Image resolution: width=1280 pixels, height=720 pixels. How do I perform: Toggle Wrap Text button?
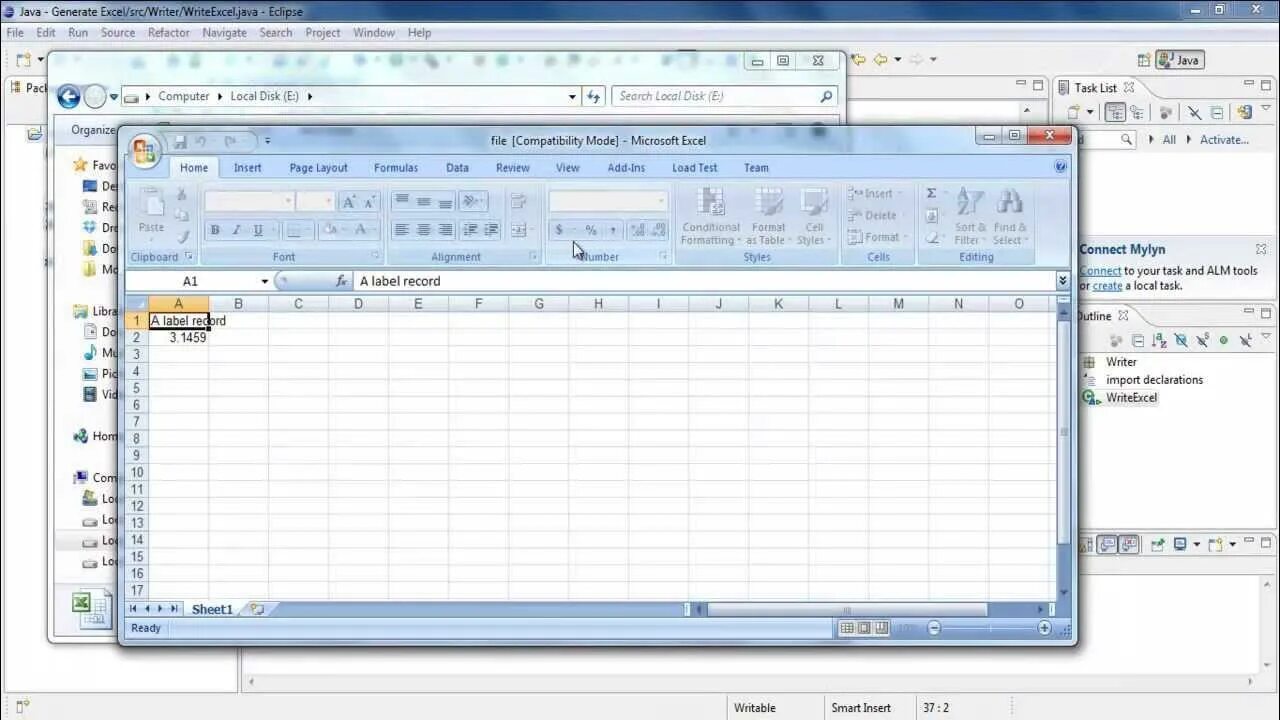(x=518, y=202)
